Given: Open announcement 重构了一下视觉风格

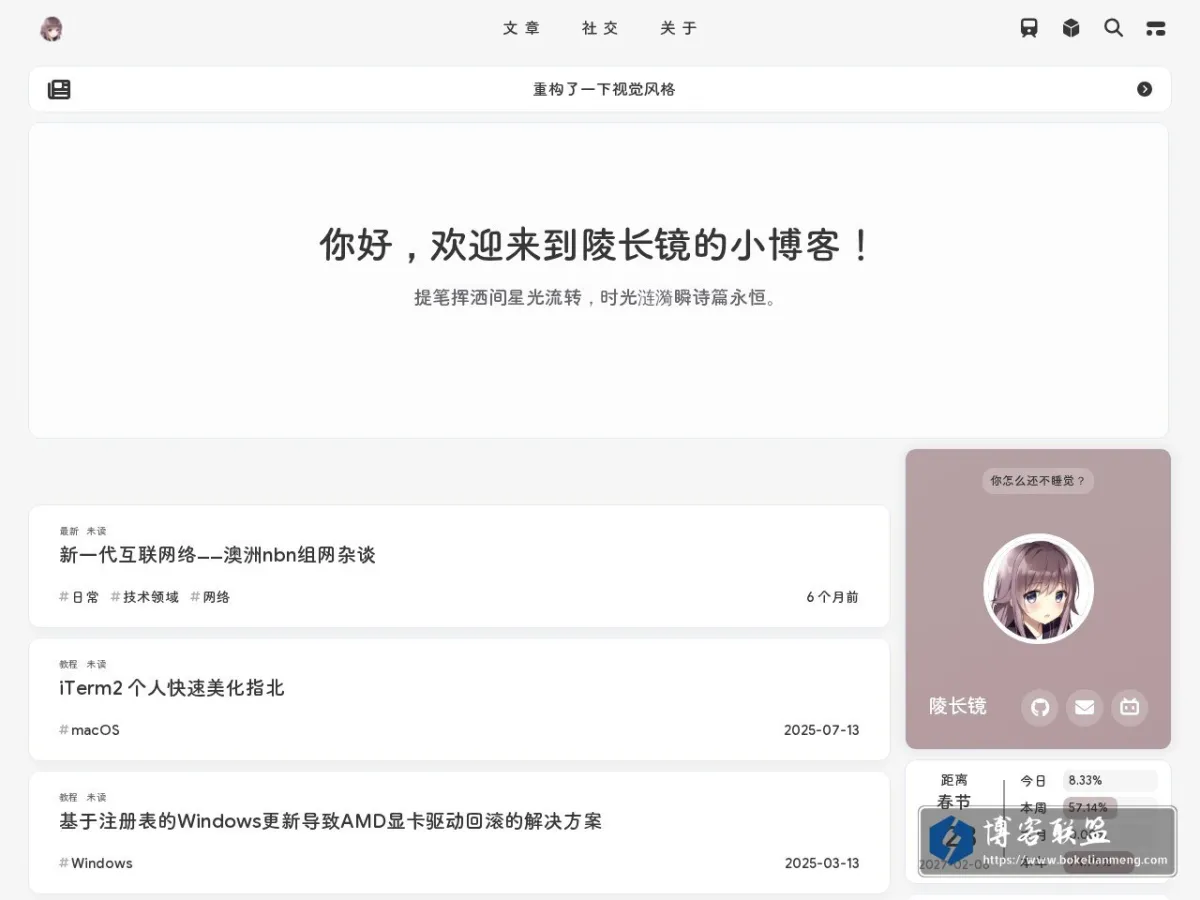Looking at the screenshot, I should click(604, 89).
